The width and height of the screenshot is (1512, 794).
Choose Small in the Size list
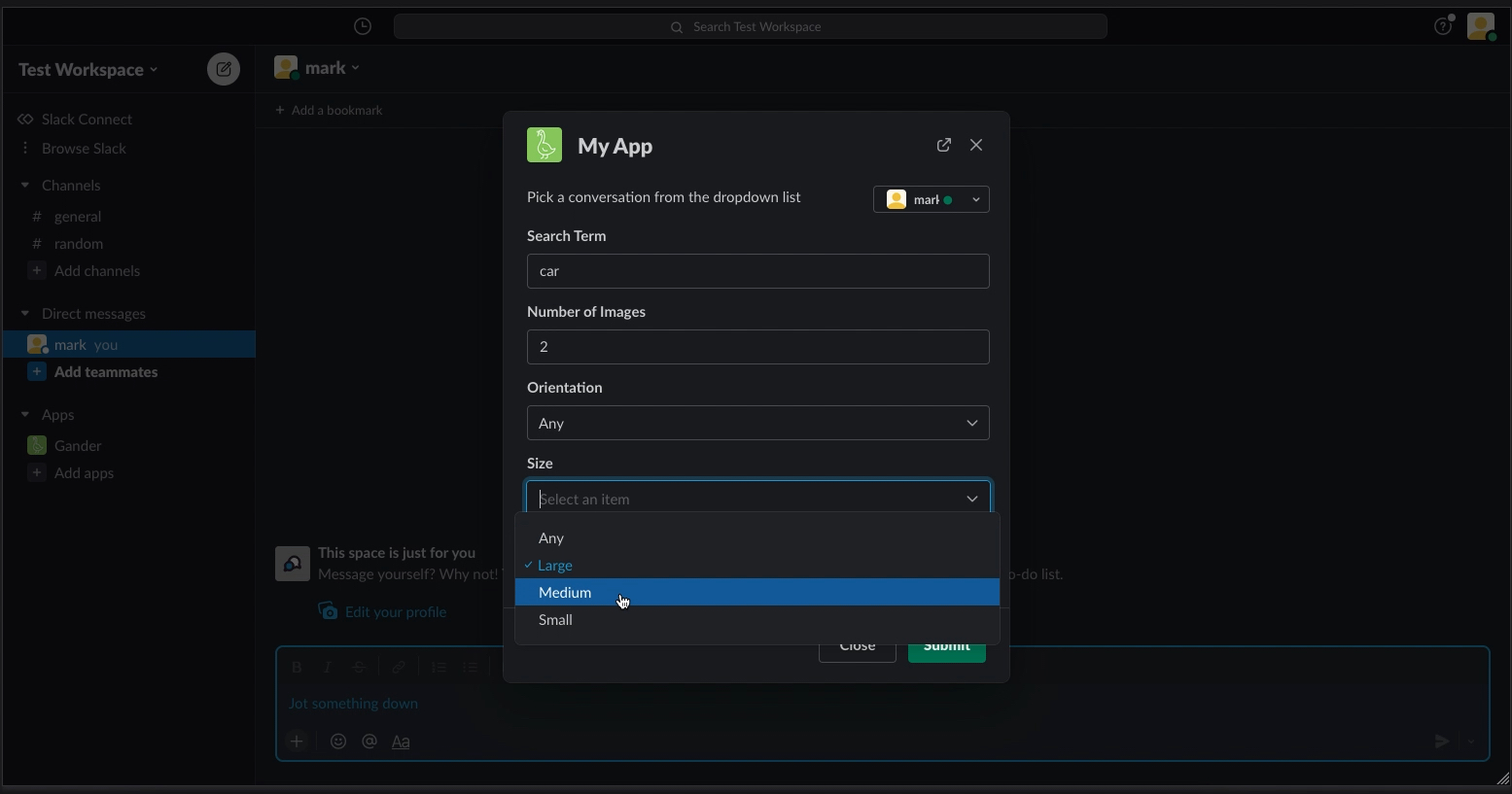pyautogui.click(x=757, y=619)
